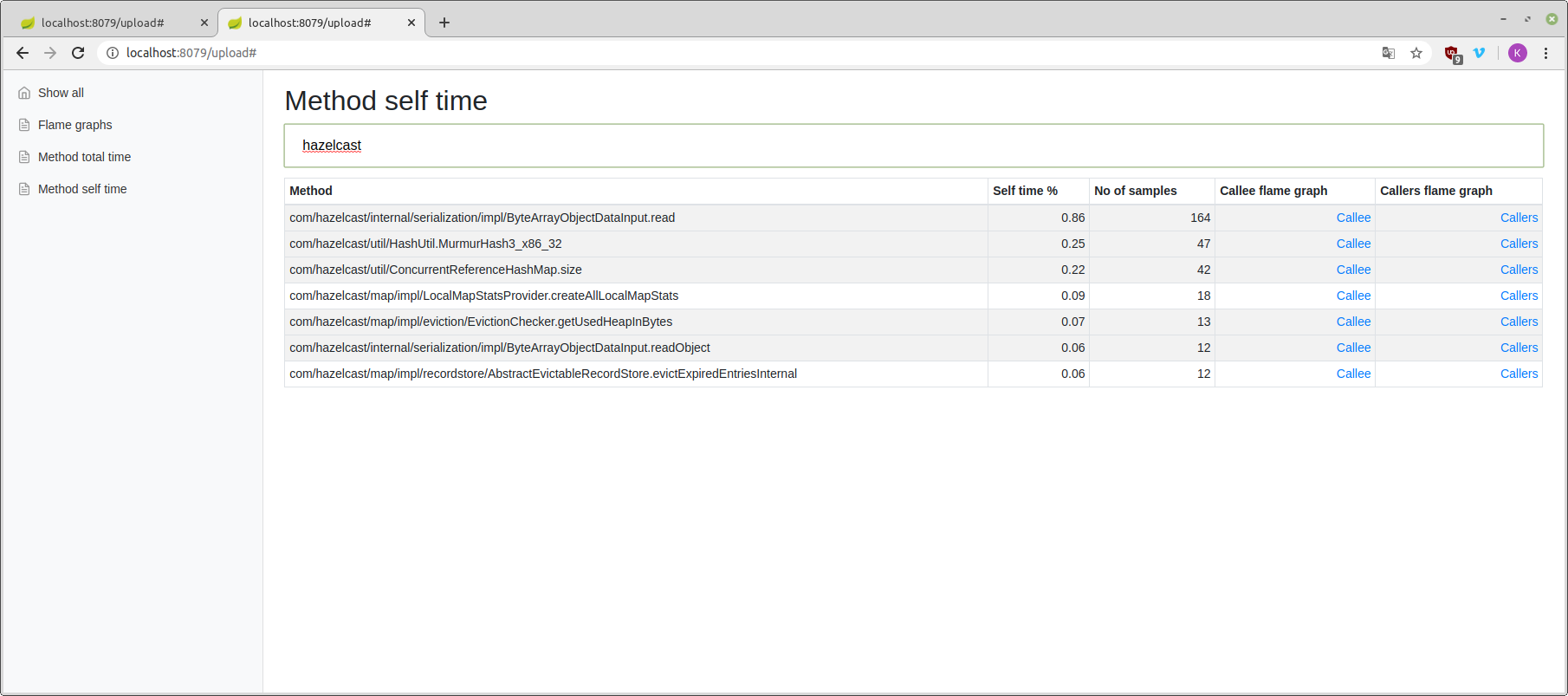Click the home icon beside Show all
1568x696 pixels.
pyautogui.click(x=24, y=93)
